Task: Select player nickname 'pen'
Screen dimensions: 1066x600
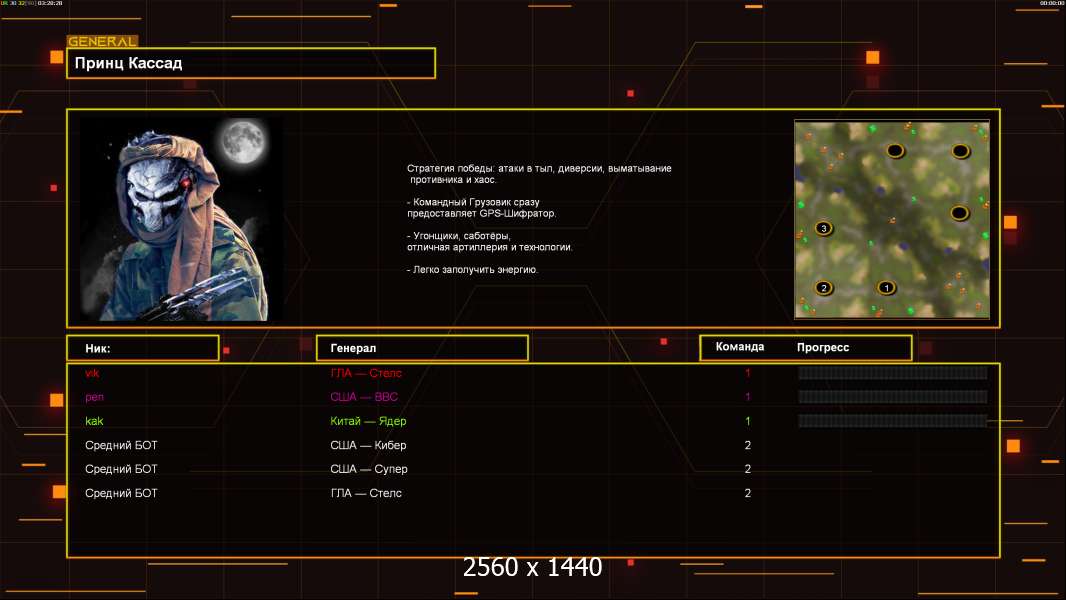Action: tap(94, 398)
